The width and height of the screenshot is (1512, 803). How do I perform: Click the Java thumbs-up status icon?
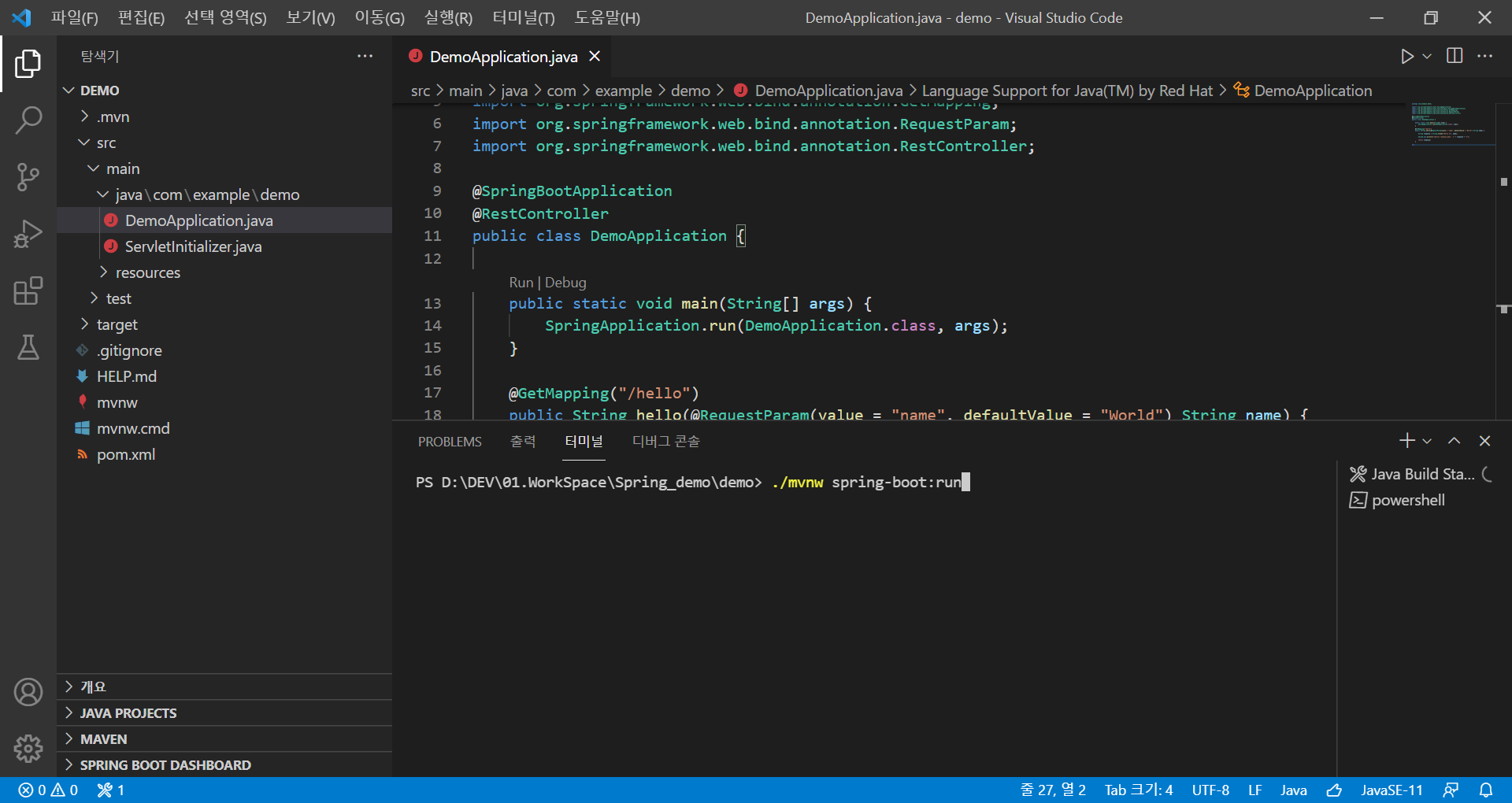click(1334, 790)
